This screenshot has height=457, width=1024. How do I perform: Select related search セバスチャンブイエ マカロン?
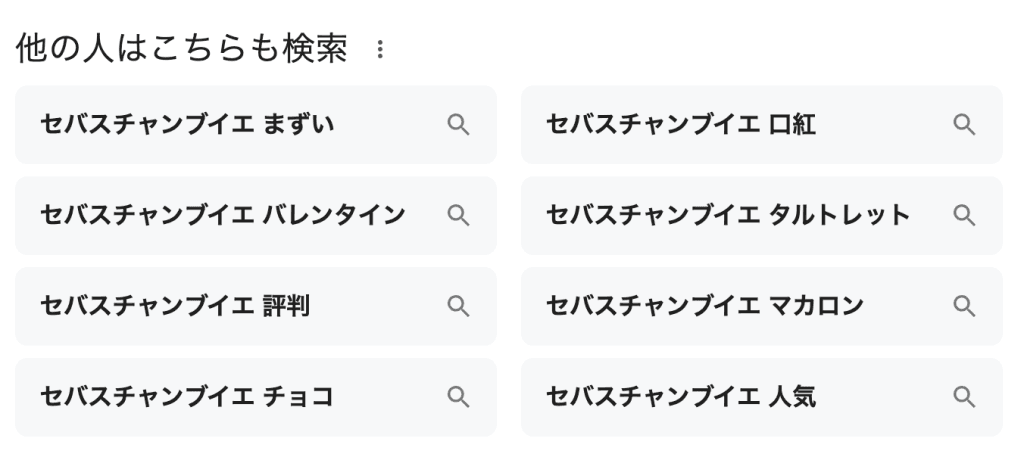(704, 306)
